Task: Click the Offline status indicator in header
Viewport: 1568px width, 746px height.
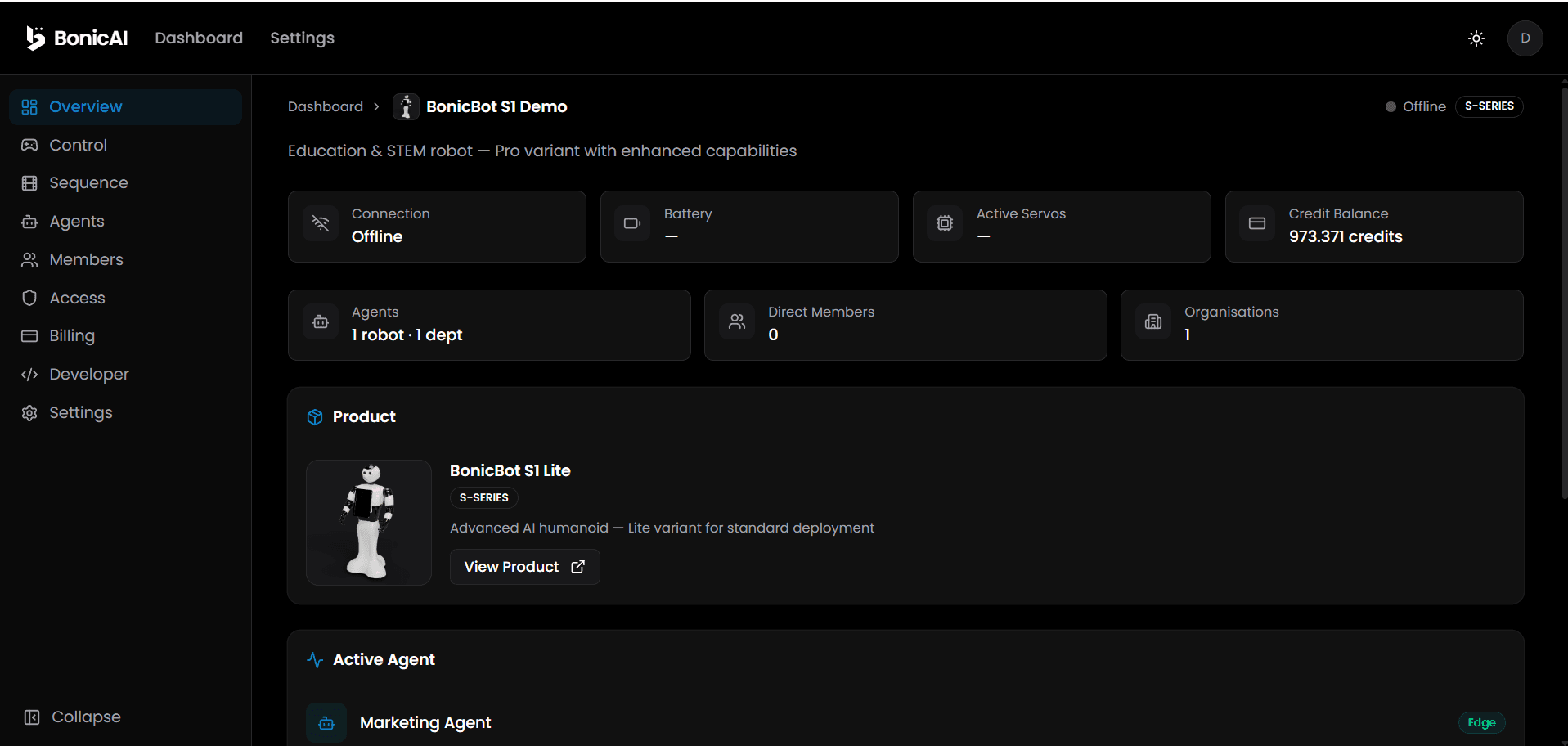Action: (x=1415, y=106)
